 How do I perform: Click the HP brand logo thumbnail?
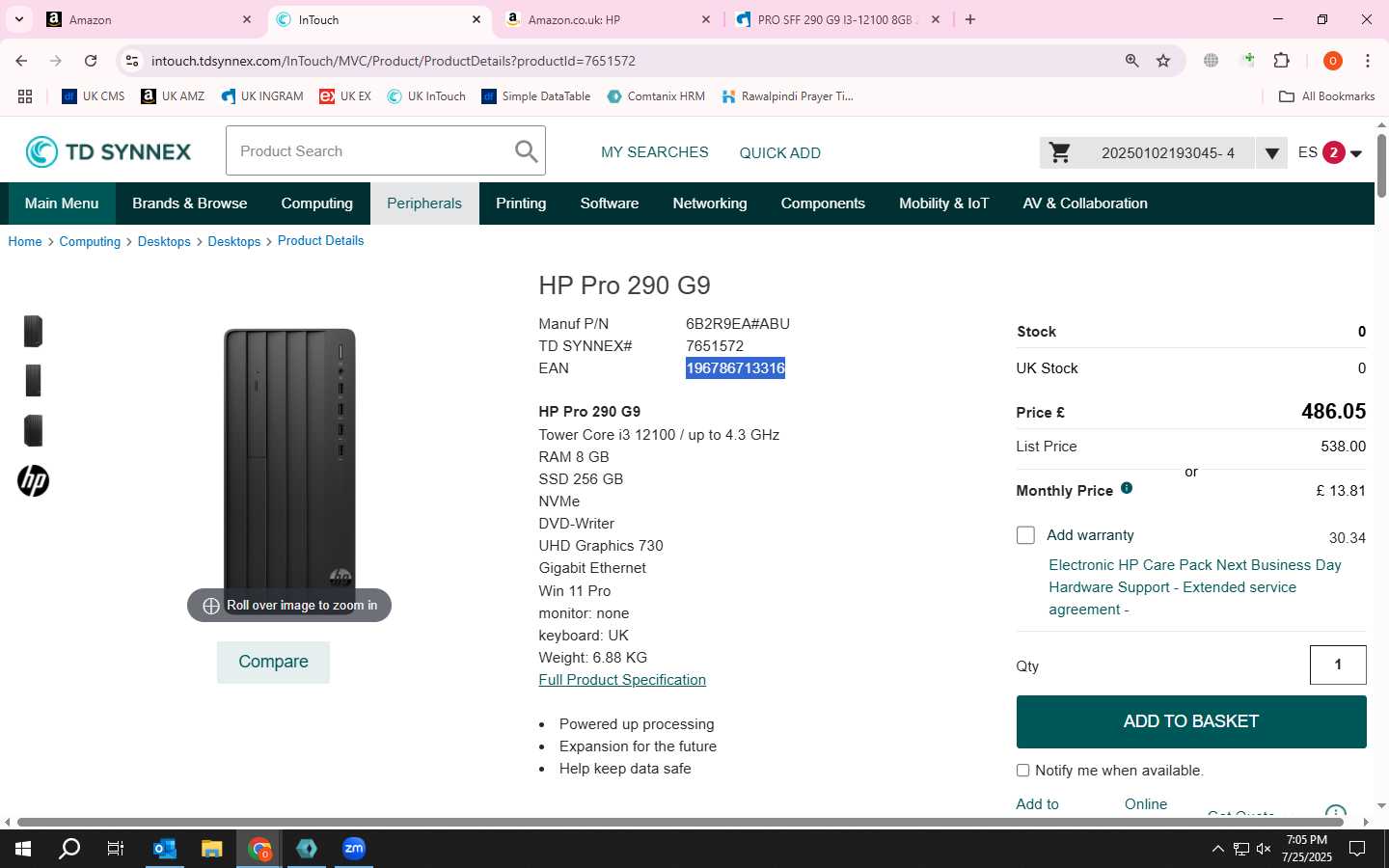[33, 480]
